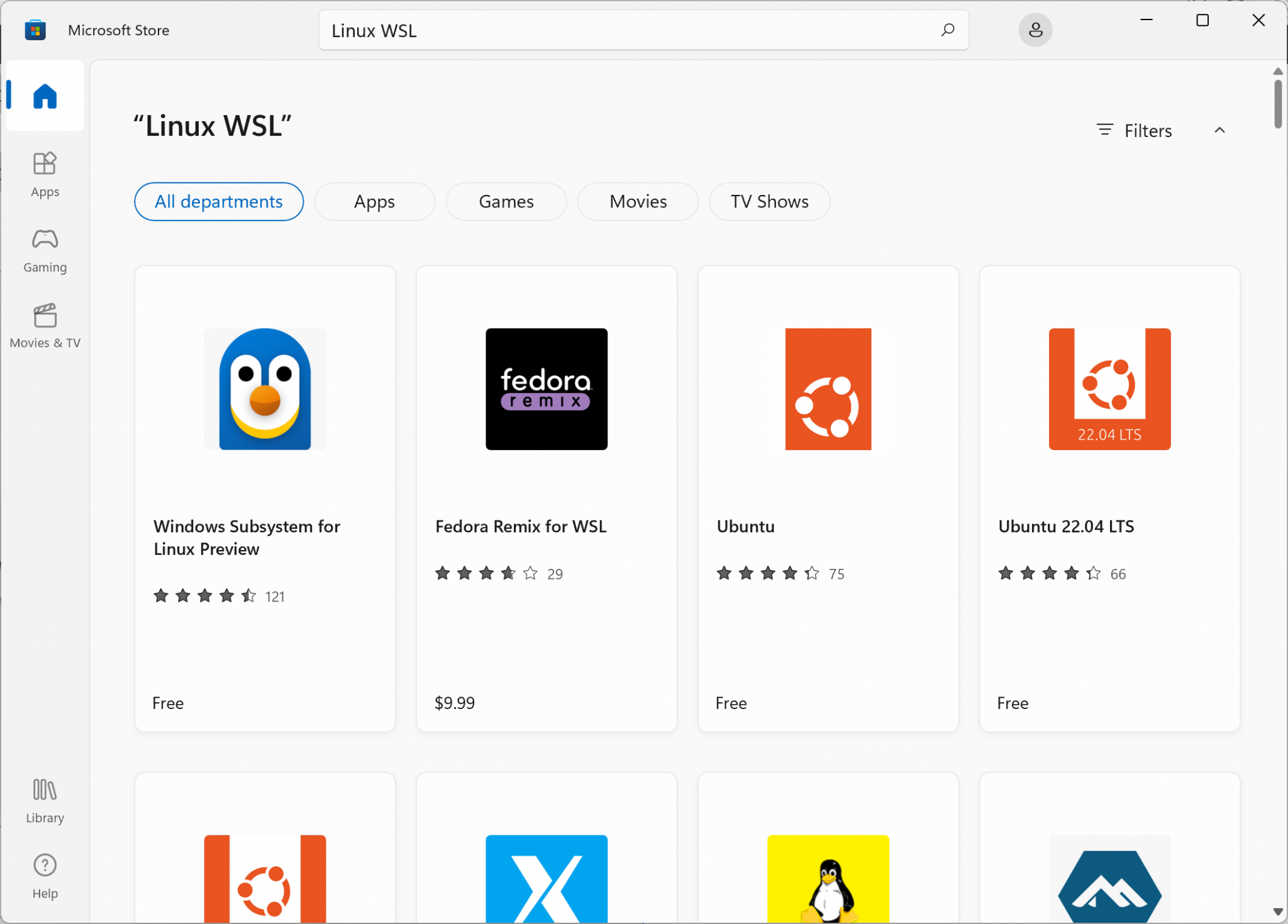Click Free price on Ubuntu 22.04 LTS
This screenshot has height=924, width=1288.
(x=1013, y=703)
